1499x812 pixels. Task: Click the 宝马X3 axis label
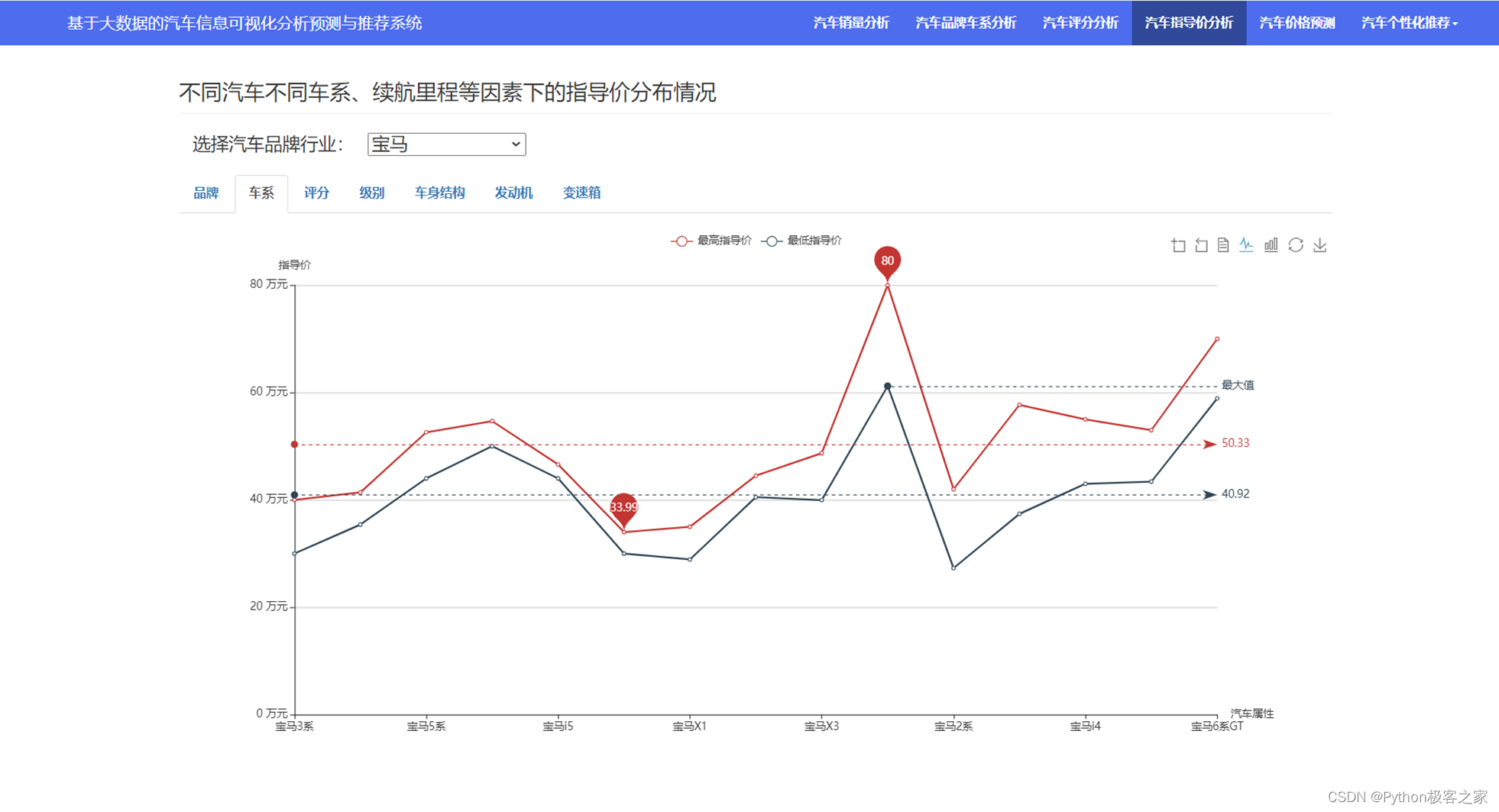coord(821,727)
